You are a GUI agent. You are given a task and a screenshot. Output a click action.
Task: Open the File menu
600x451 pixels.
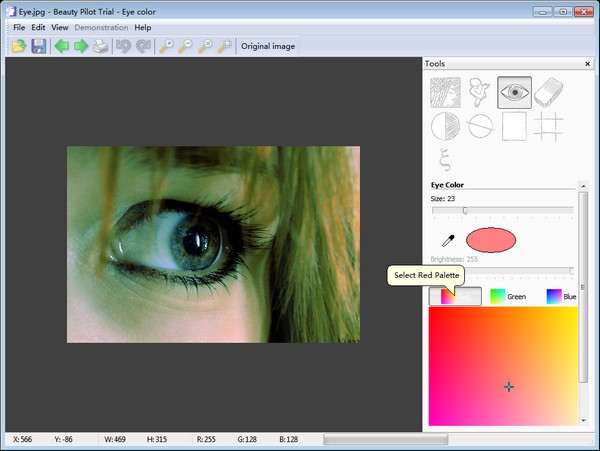point(19,27)
